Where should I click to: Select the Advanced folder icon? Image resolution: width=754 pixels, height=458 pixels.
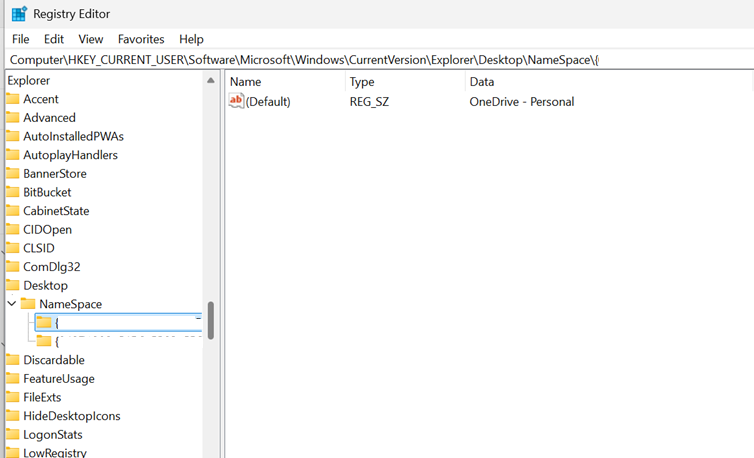(13, 118)
